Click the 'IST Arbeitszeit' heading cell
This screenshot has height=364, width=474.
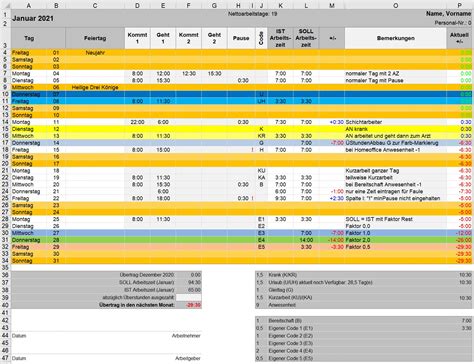tap(280, 38)
